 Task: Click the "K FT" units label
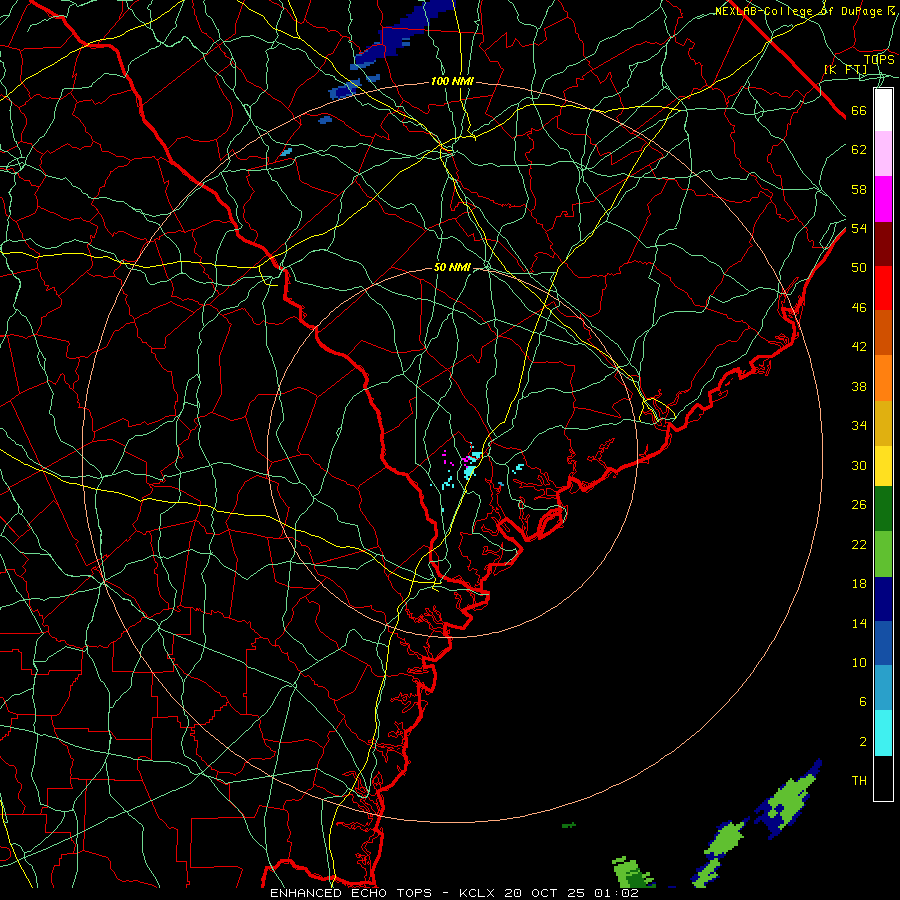click(x=845, y=70)
